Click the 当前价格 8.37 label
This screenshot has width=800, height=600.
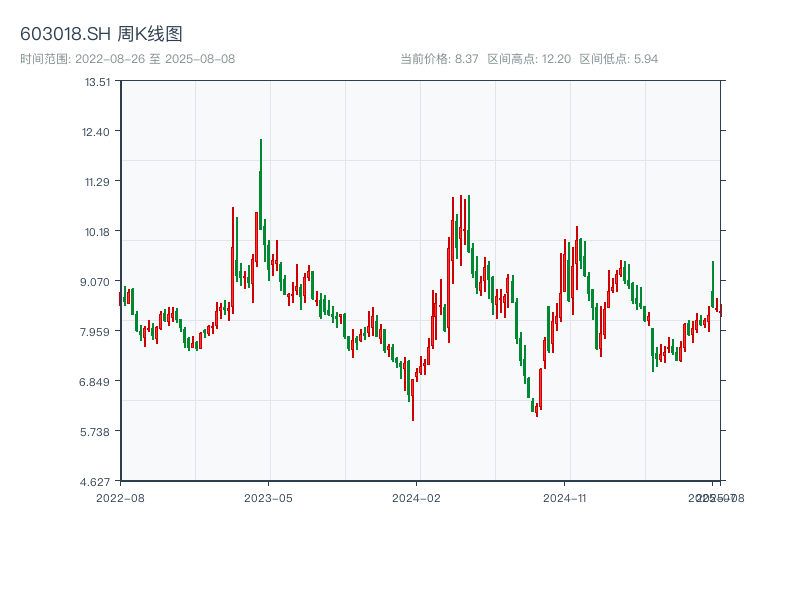[x=439, y=59]
